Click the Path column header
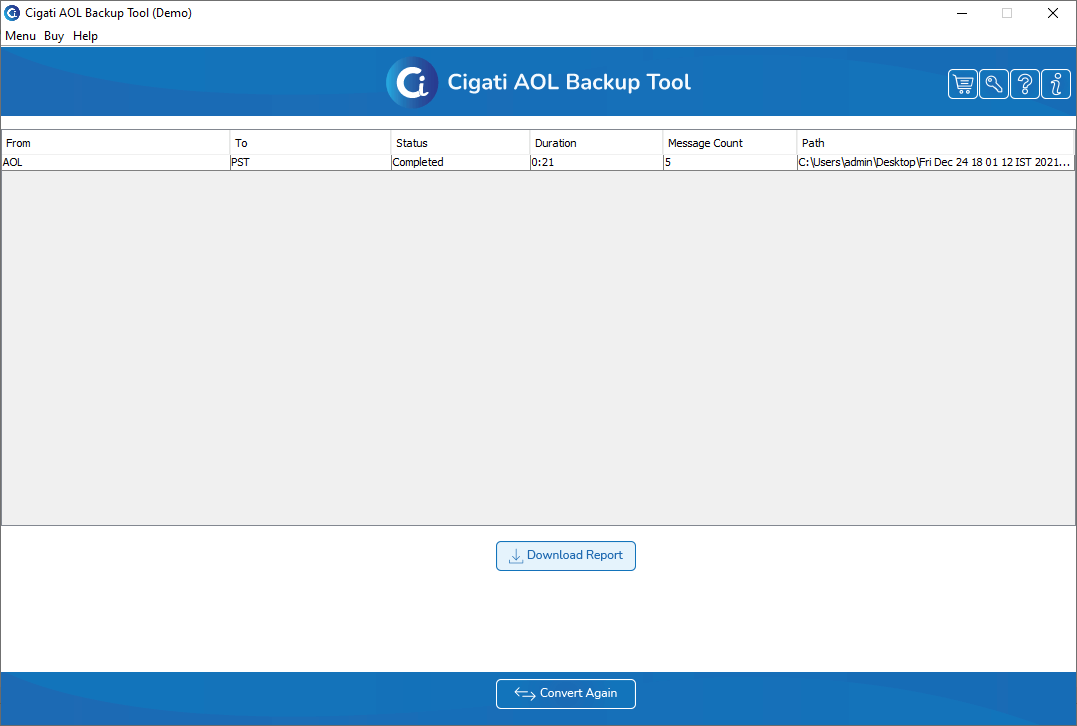 935,143
